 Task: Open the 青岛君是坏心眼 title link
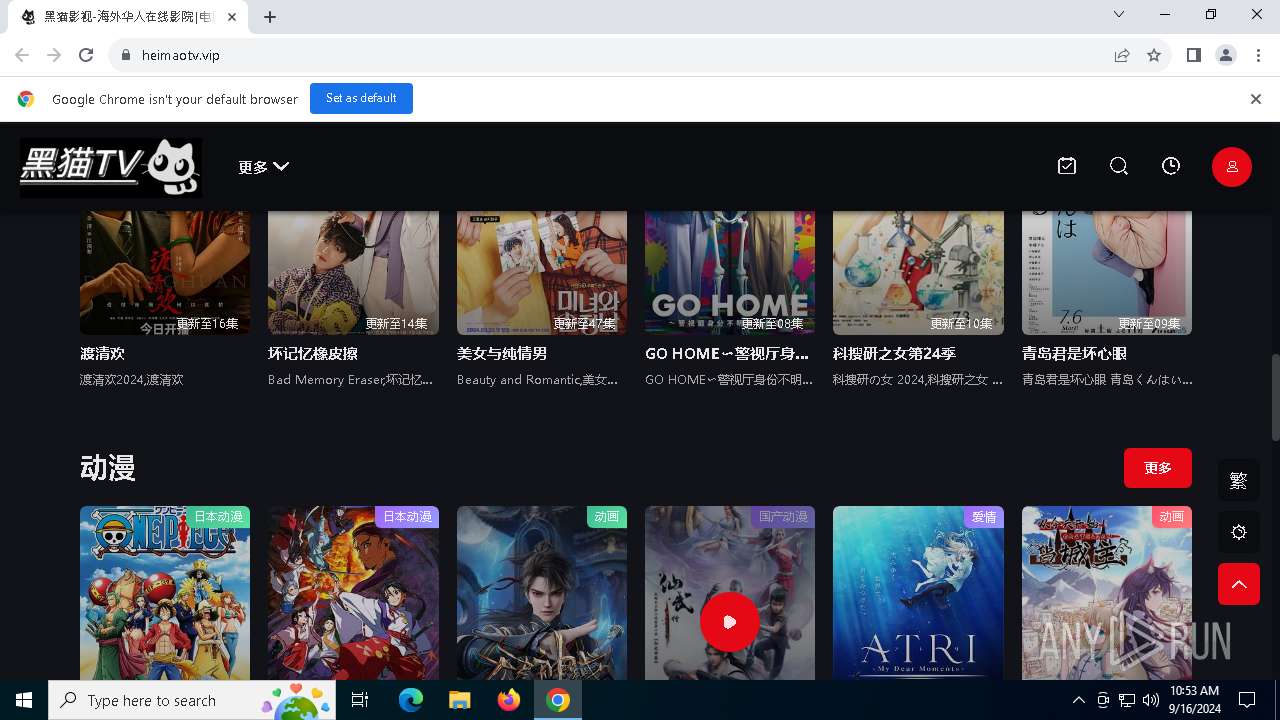(1075, 354)
